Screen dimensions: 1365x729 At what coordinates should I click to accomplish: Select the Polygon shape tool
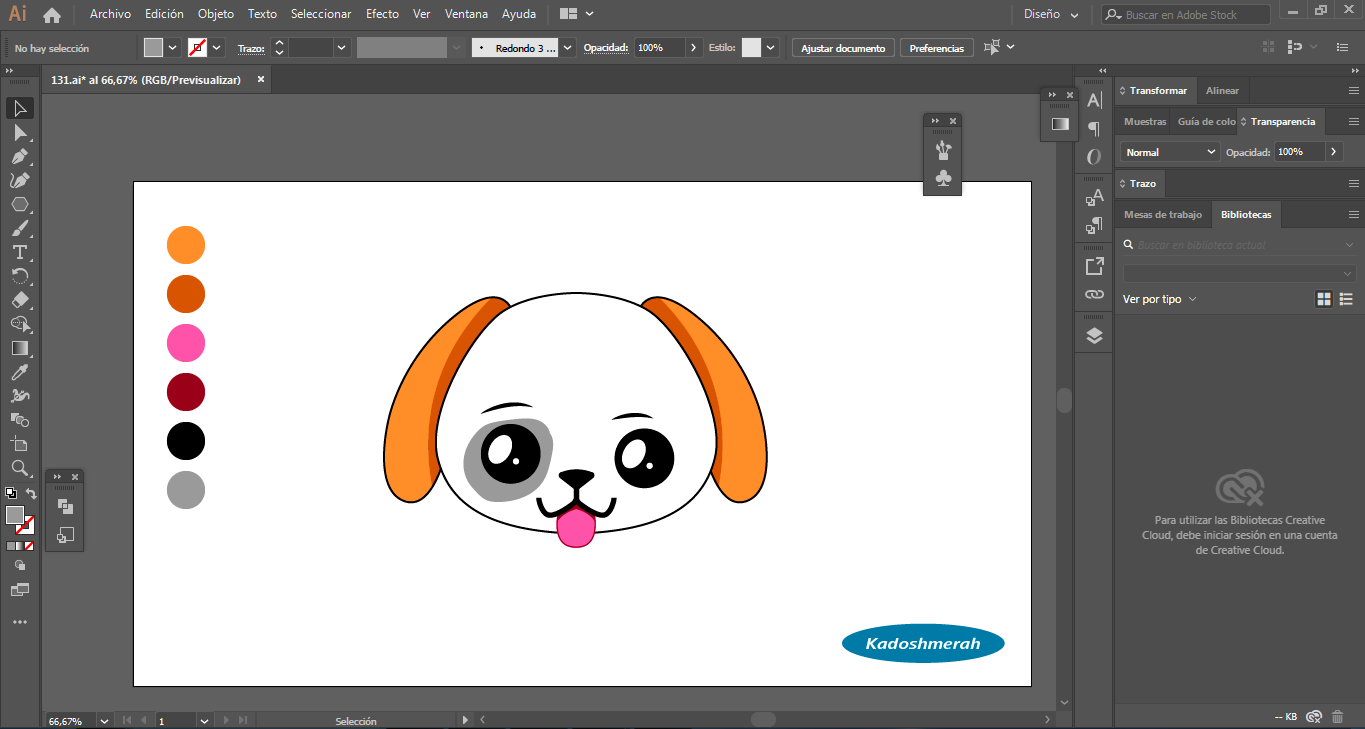(x=19, y=204)
